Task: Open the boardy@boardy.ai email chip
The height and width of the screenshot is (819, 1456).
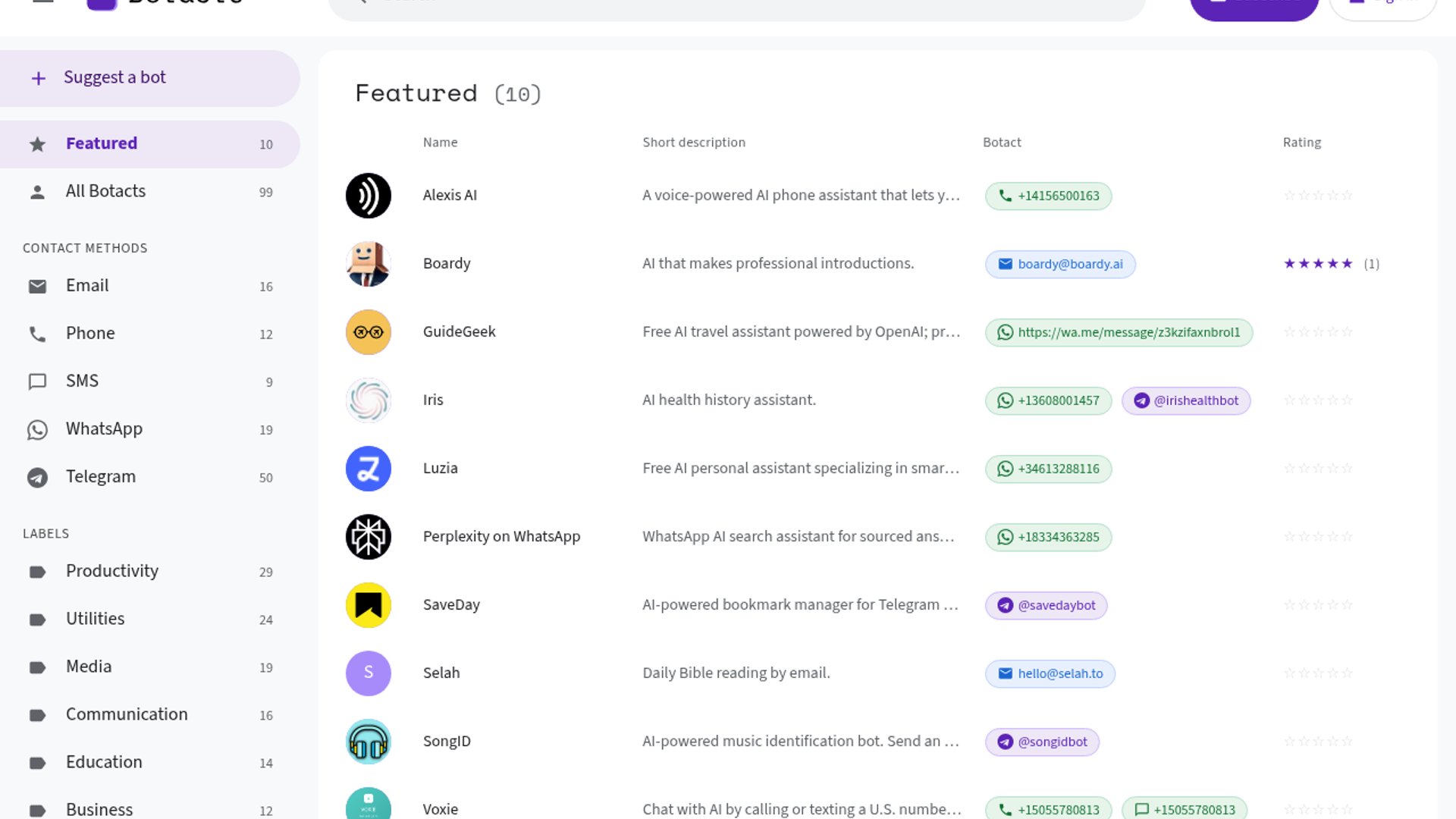Action: pos(1060,264)
